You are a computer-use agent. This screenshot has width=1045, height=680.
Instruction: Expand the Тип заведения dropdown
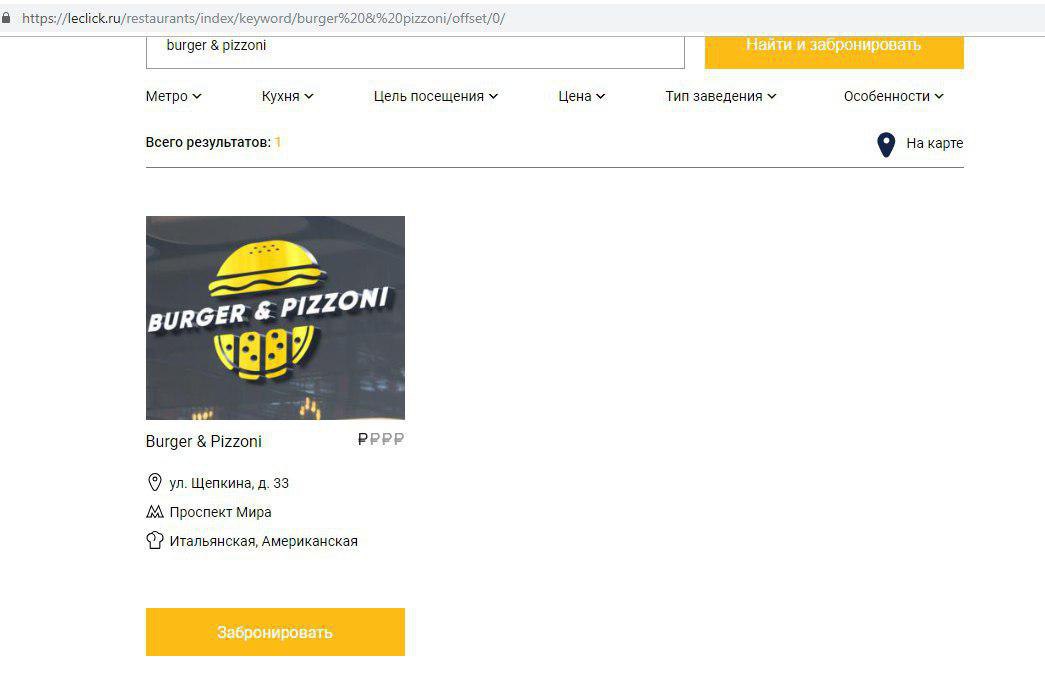(720, 96)
